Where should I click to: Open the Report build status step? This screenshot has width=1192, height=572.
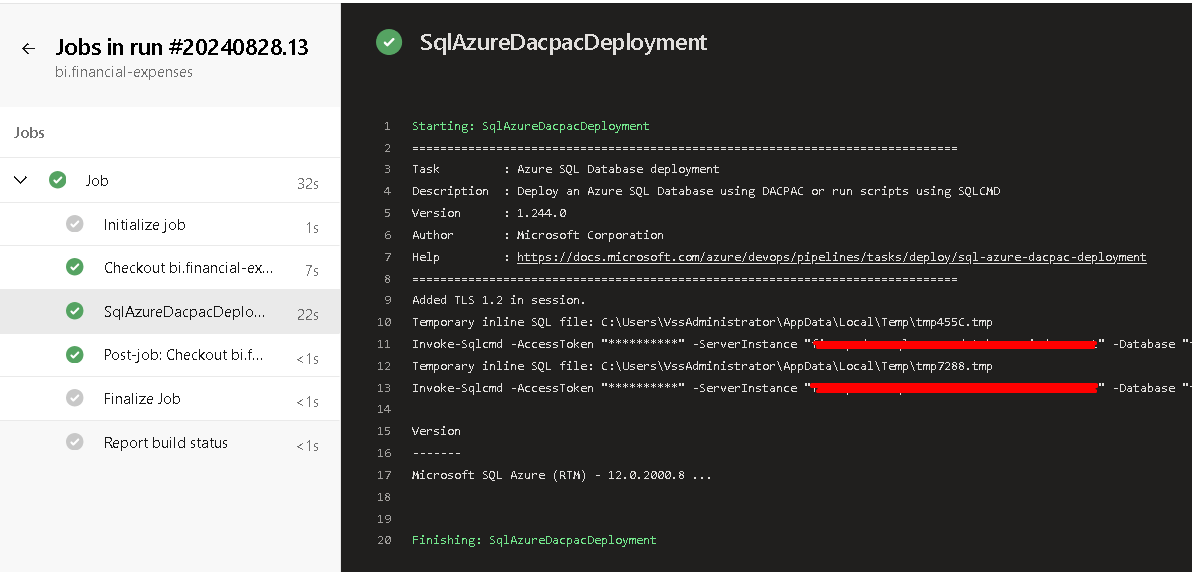click(x=170, y=443)
